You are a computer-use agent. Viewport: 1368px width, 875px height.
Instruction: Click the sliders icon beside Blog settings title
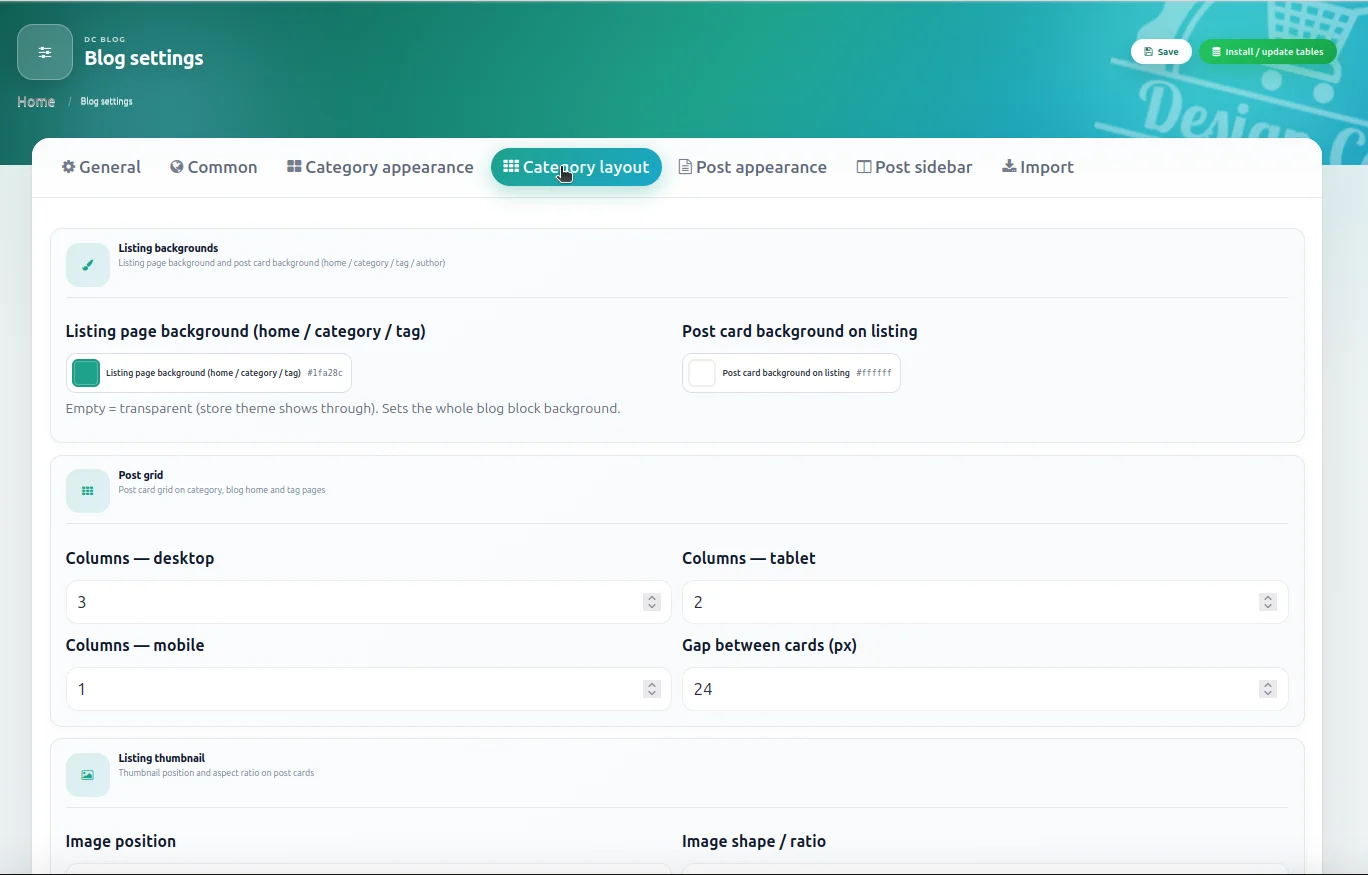click(x=45, y=52)
